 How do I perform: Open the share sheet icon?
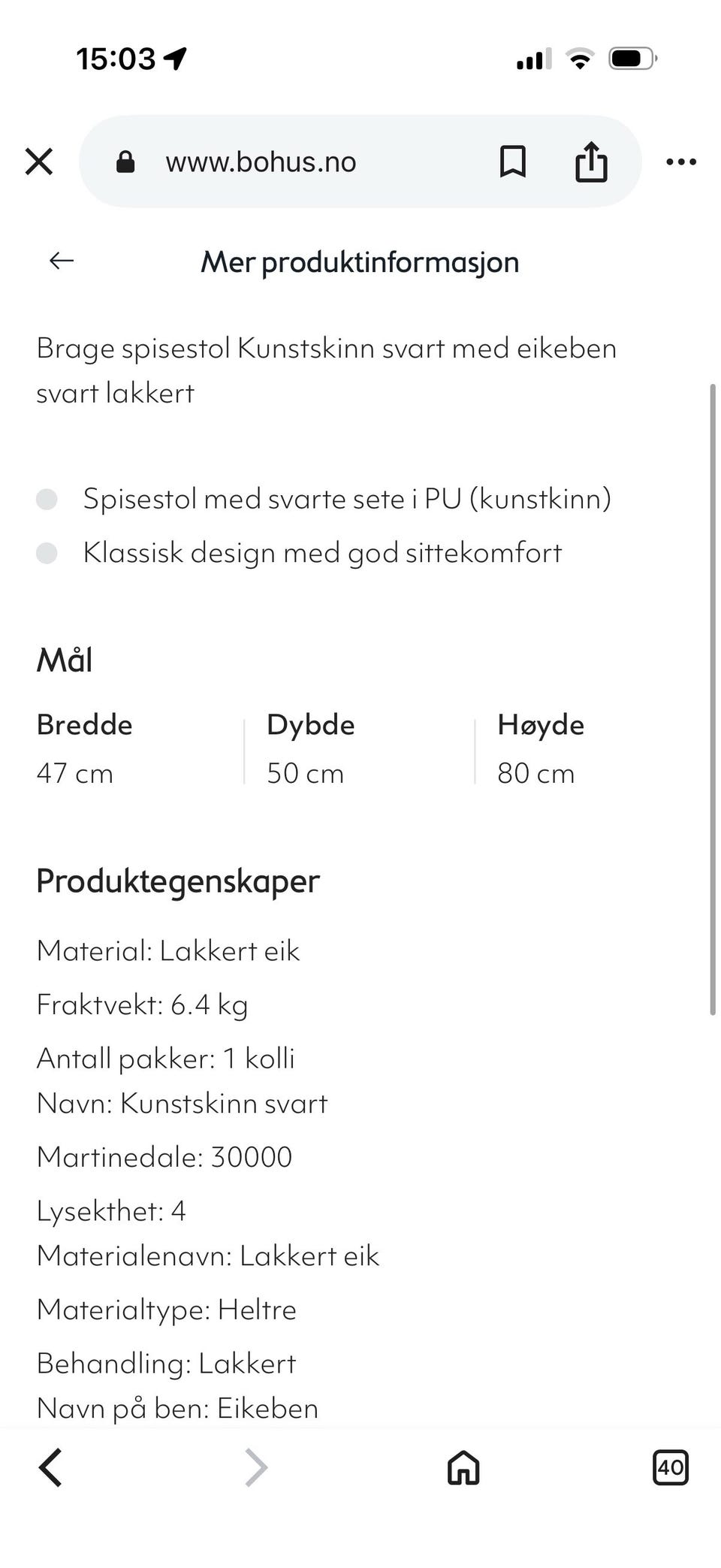click(591, 162)
